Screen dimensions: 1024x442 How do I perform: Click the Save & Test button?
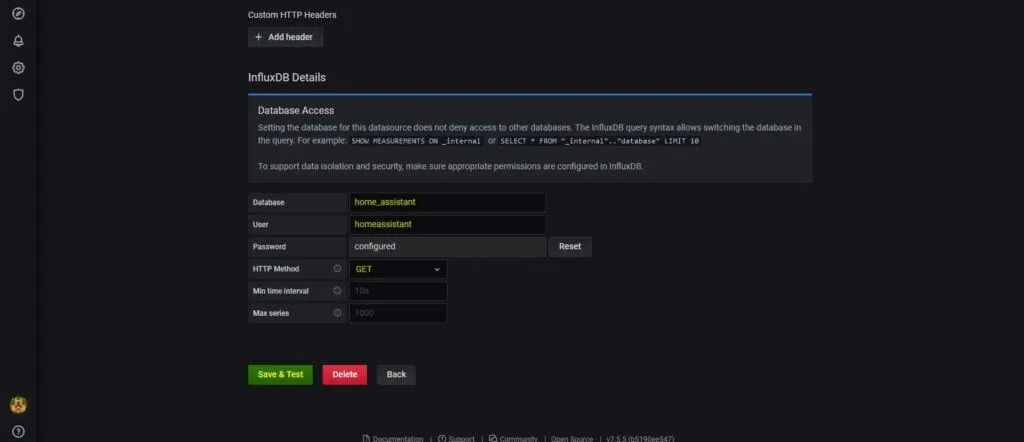tap(280, 375)
